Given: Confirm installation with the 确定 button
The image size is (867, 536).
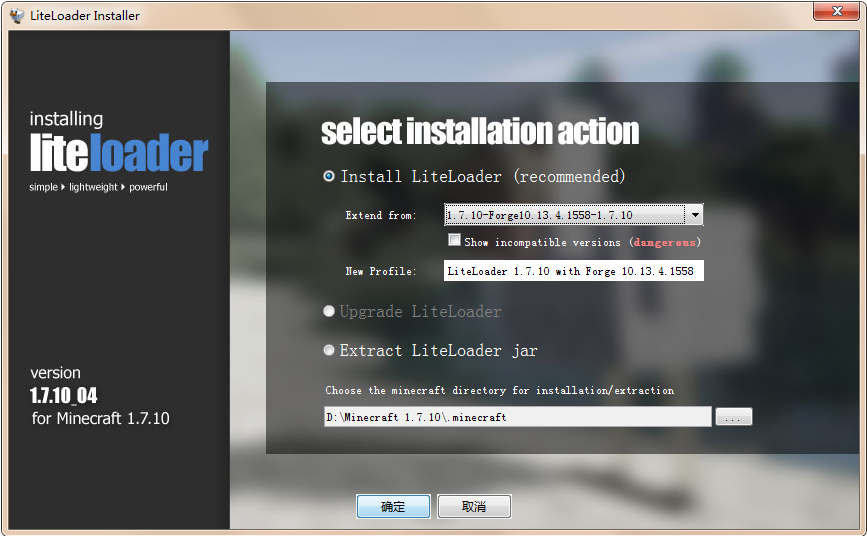Looking at the screenshot, I should pyautogui.click(x=393, y=506).
